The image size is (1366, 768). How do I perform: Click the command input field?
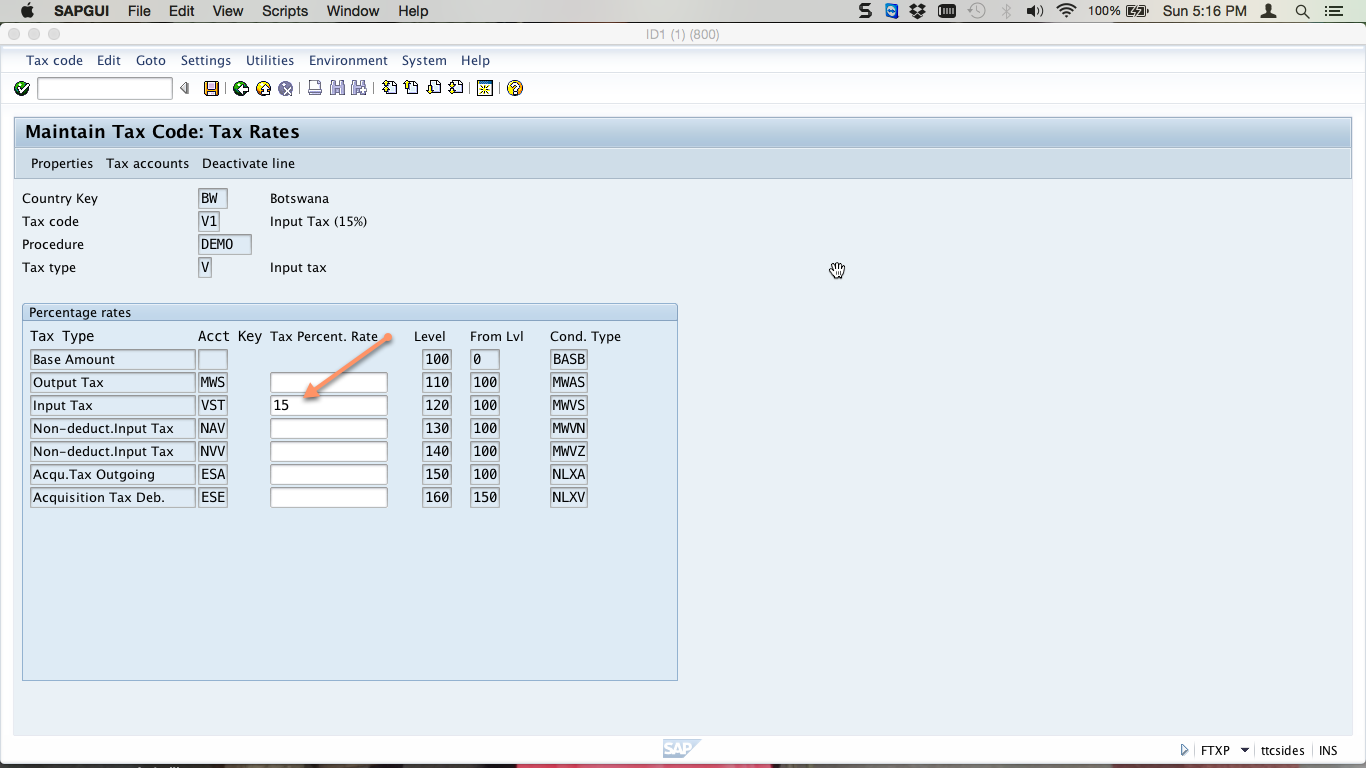pyautogui.click(x=104, y=89)
